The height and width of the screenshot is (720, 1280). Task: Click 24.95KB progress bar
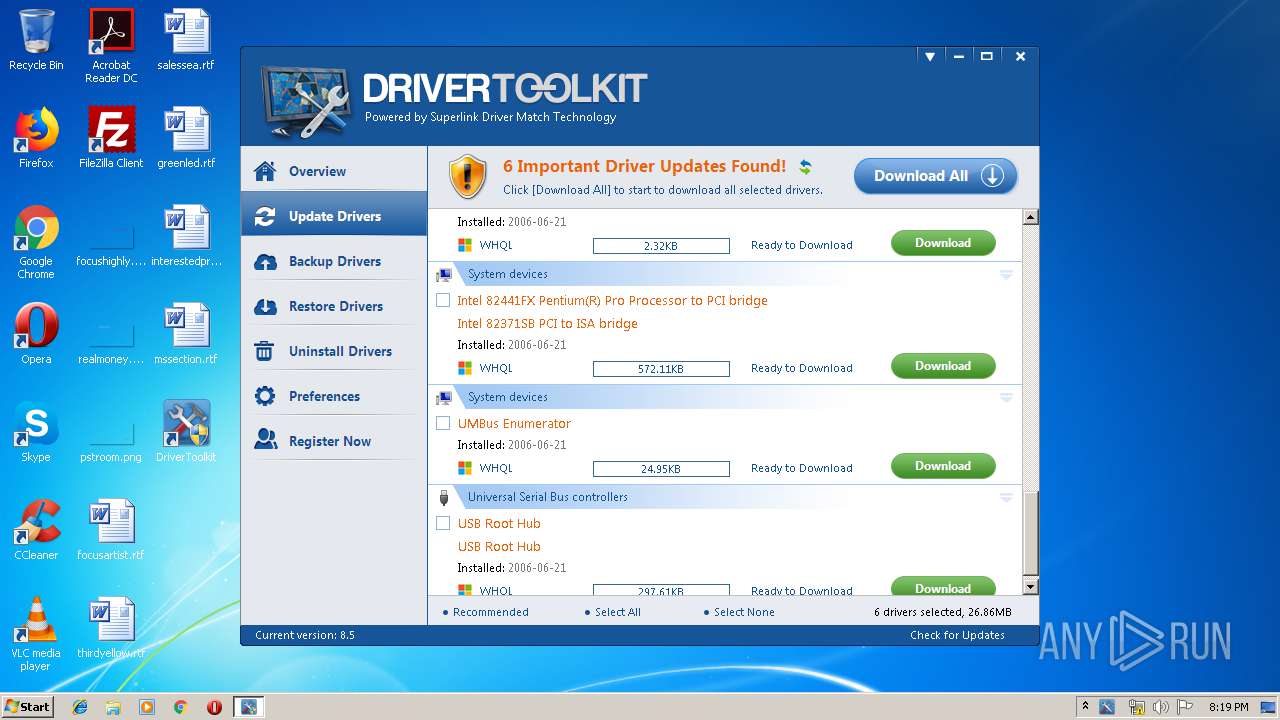pyautogui.click(x=661, y=469)
